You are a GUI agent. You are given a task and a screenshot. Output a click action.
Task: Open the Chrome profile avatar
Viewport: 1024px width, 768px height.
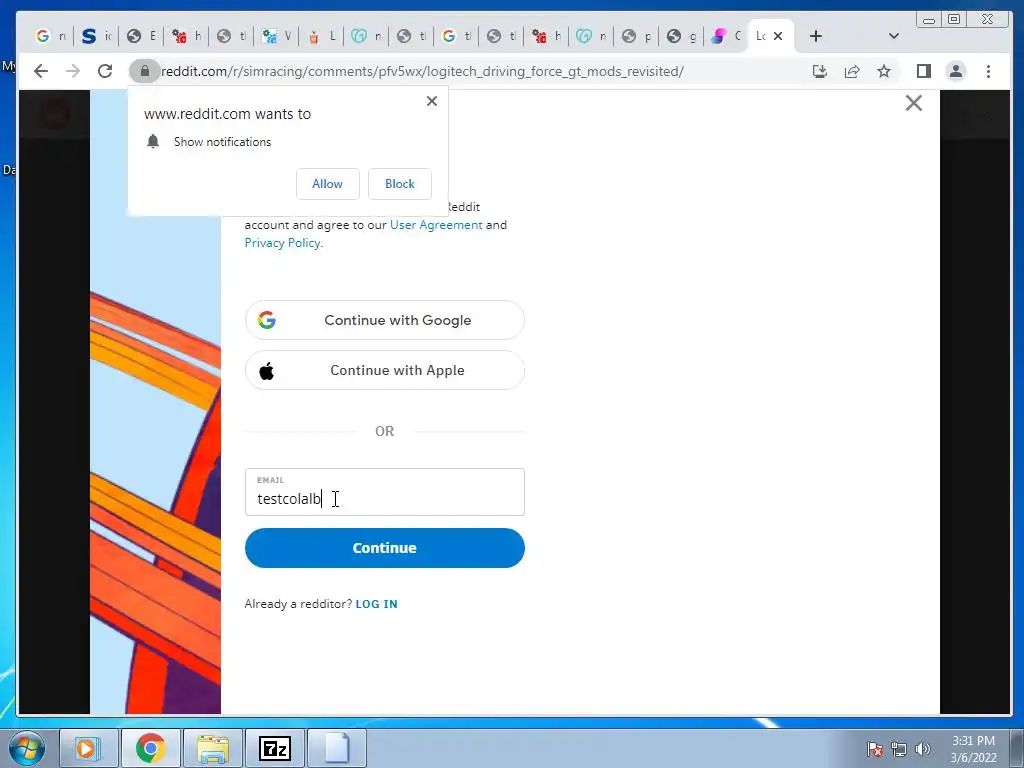pos(955,71)
